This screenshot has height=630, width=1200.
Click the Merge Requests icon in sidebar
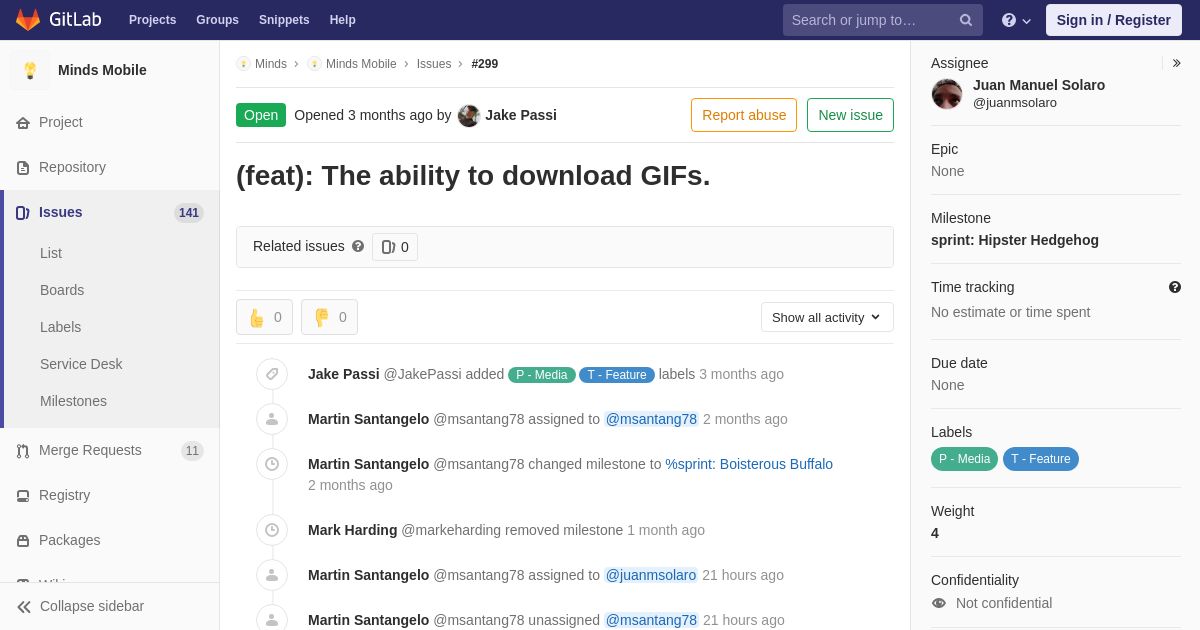[x=23, y=451]
